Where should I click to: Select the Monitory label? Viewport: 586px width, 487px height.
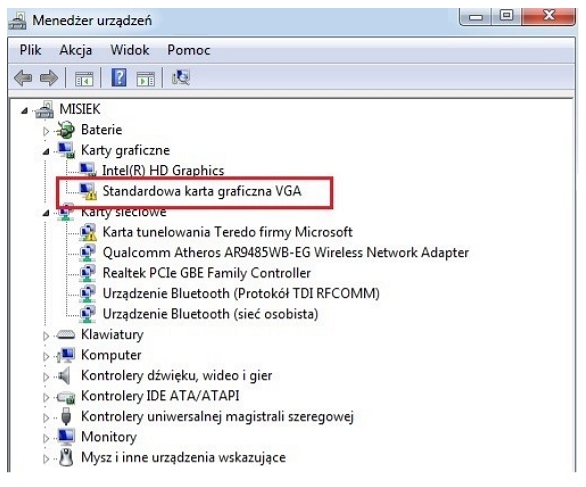[109, 437]
